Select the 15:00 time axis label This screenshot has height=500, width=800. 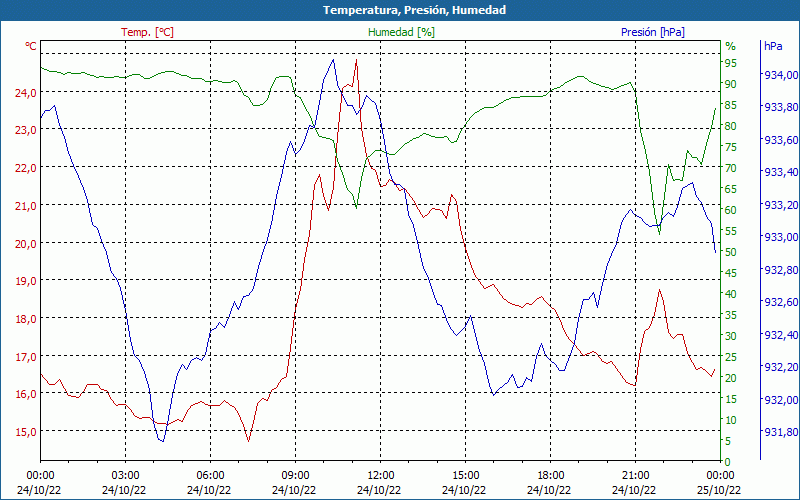(x=465, y=476)
